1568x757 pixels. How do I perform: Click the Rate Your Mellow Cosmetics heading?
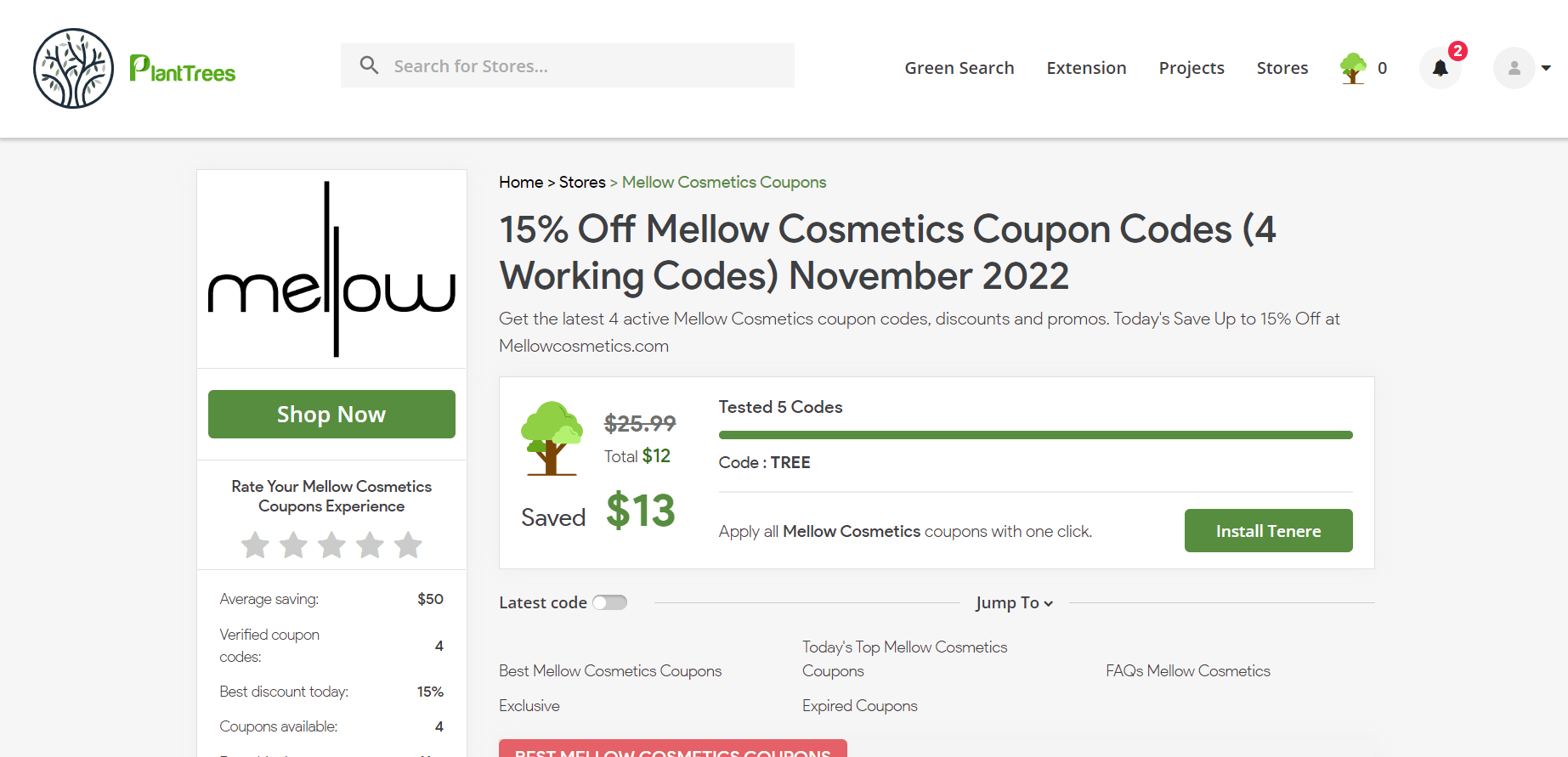point(331,496)
